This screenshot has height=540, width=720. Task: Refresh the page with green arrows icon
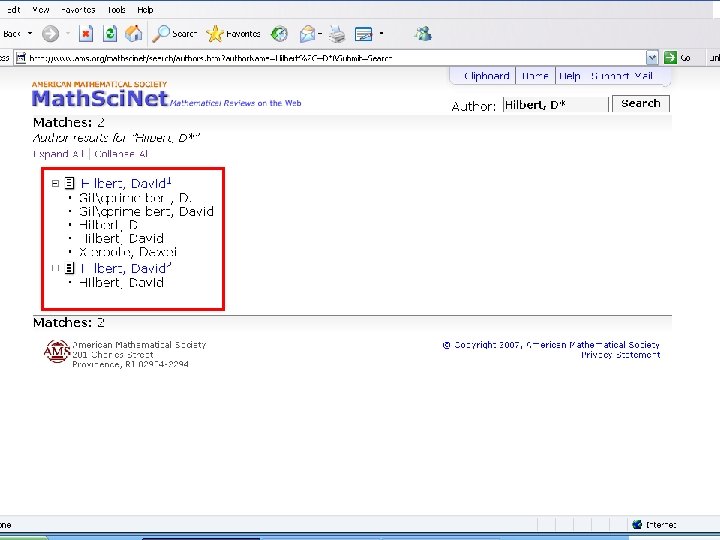pyautogui.click(x=110, y=34)
